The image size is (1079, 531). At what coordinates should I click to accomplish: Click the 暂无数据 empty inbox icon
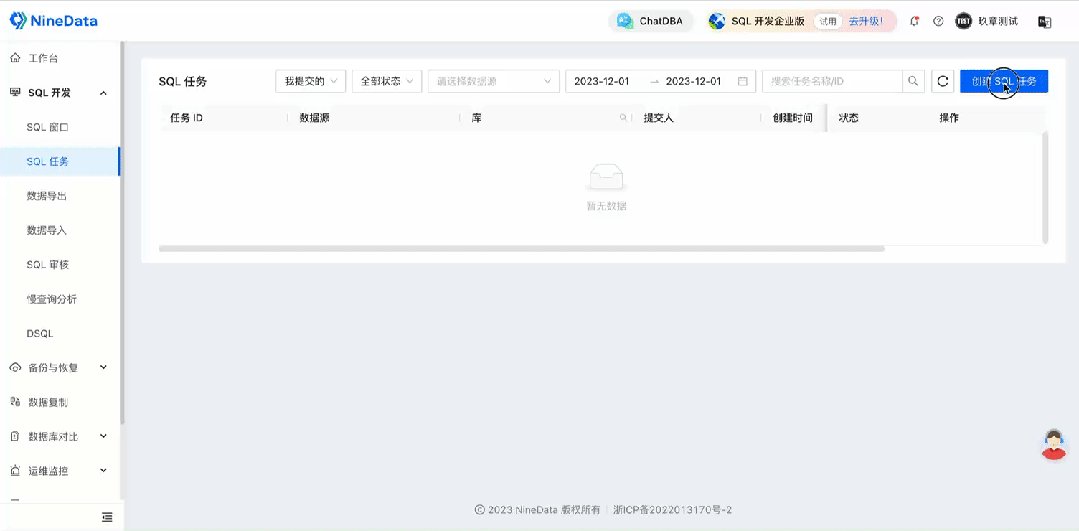pyautogui.click(x=606, y=179)
